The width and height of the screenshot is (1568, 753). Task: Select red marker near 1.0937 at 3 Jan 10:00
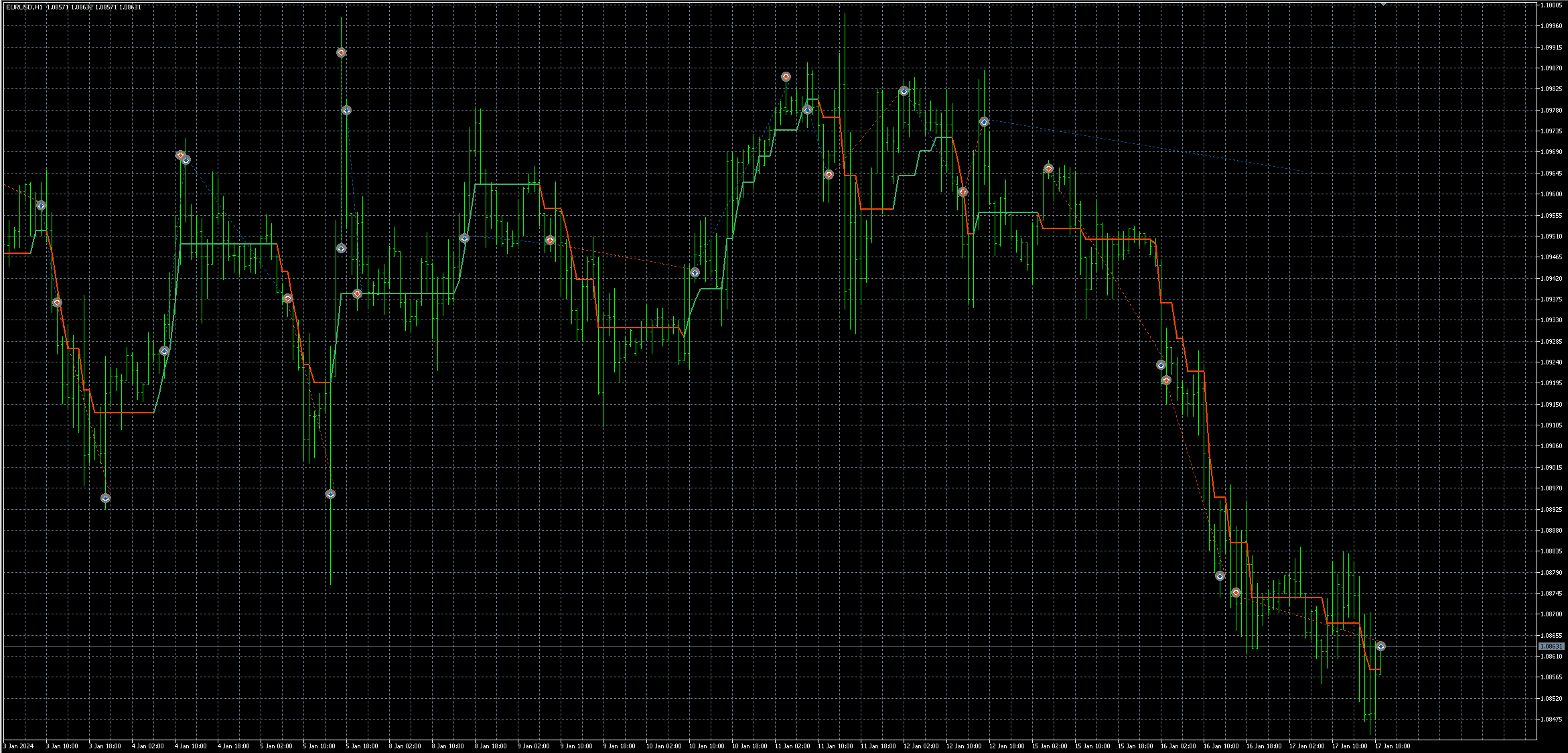57,303
